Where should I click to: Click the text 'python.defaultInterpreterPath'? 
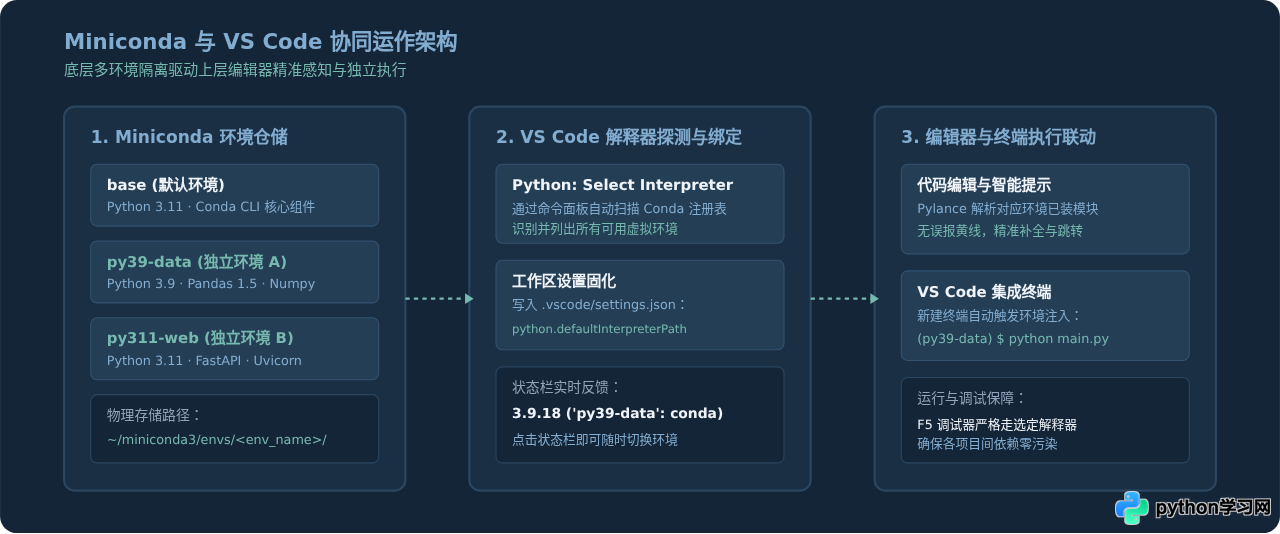599,329
